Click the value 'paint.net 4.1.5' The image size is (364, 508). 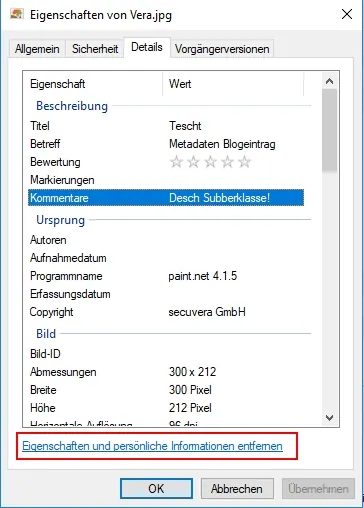coord(203,276)
